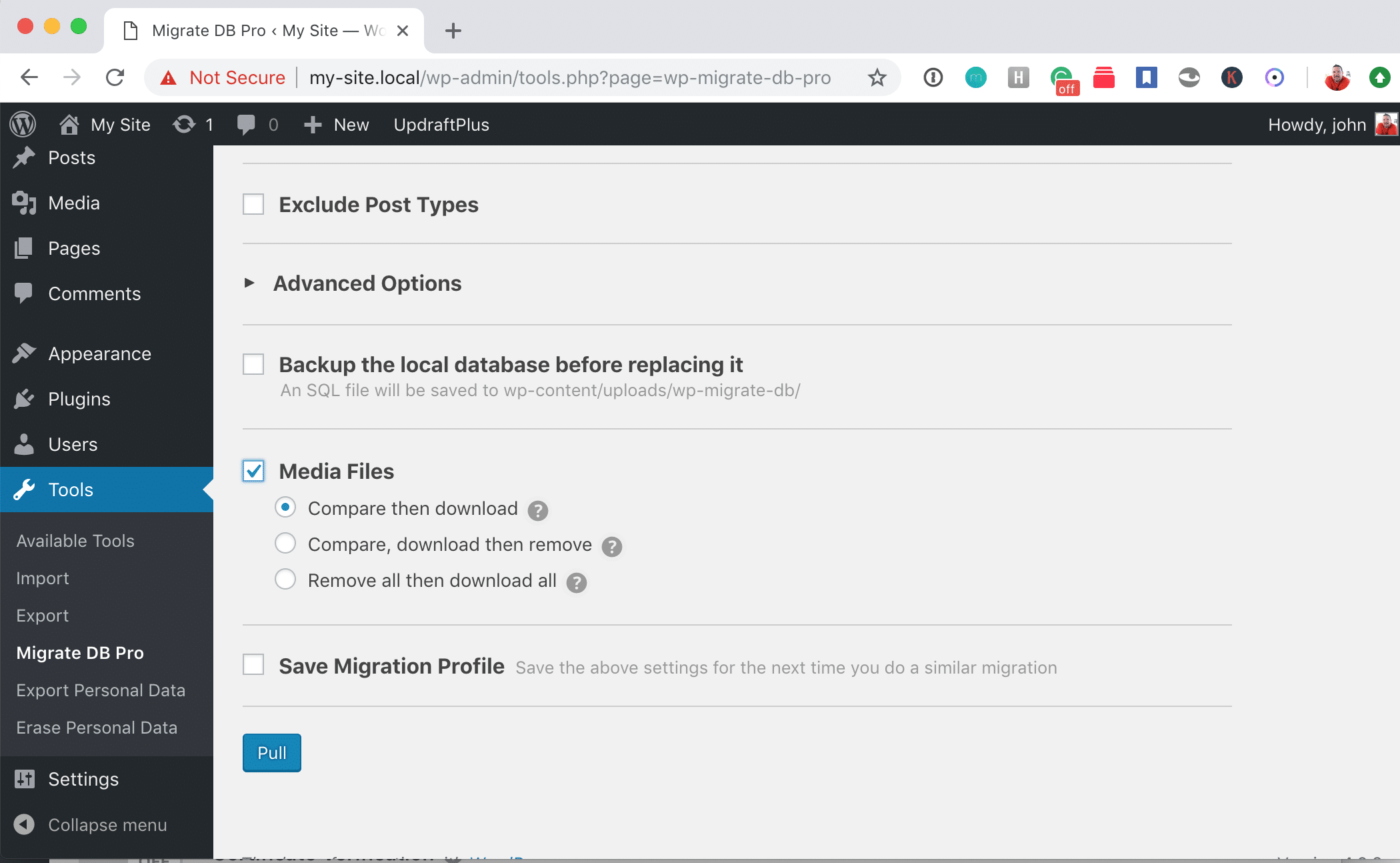Open the New content menu in admin bar
This screenshot has width=1400, height=863.
[x=337, y=125]
